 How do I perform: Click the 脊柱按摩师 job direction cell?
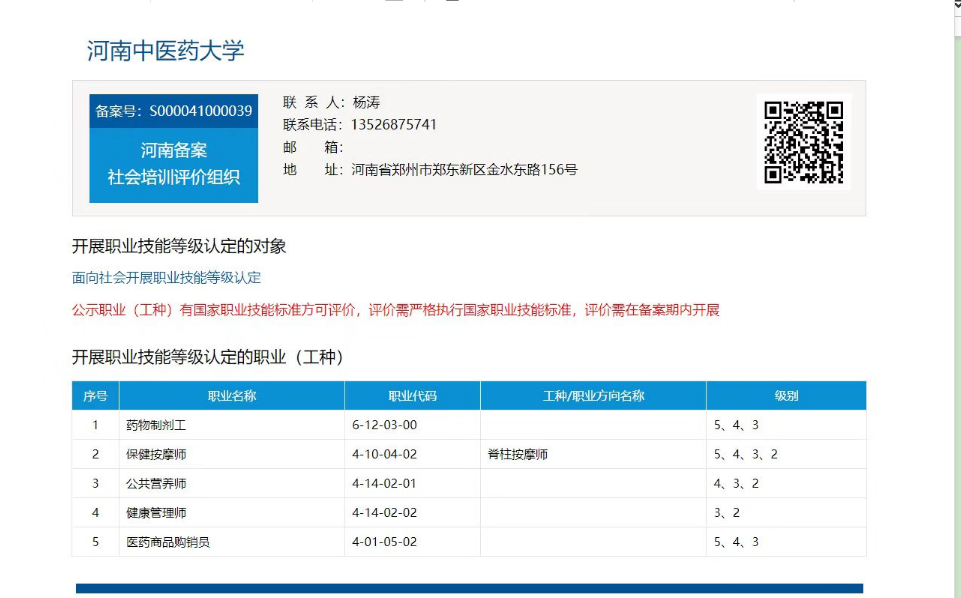pyautogui.click(x=518, y=454)
